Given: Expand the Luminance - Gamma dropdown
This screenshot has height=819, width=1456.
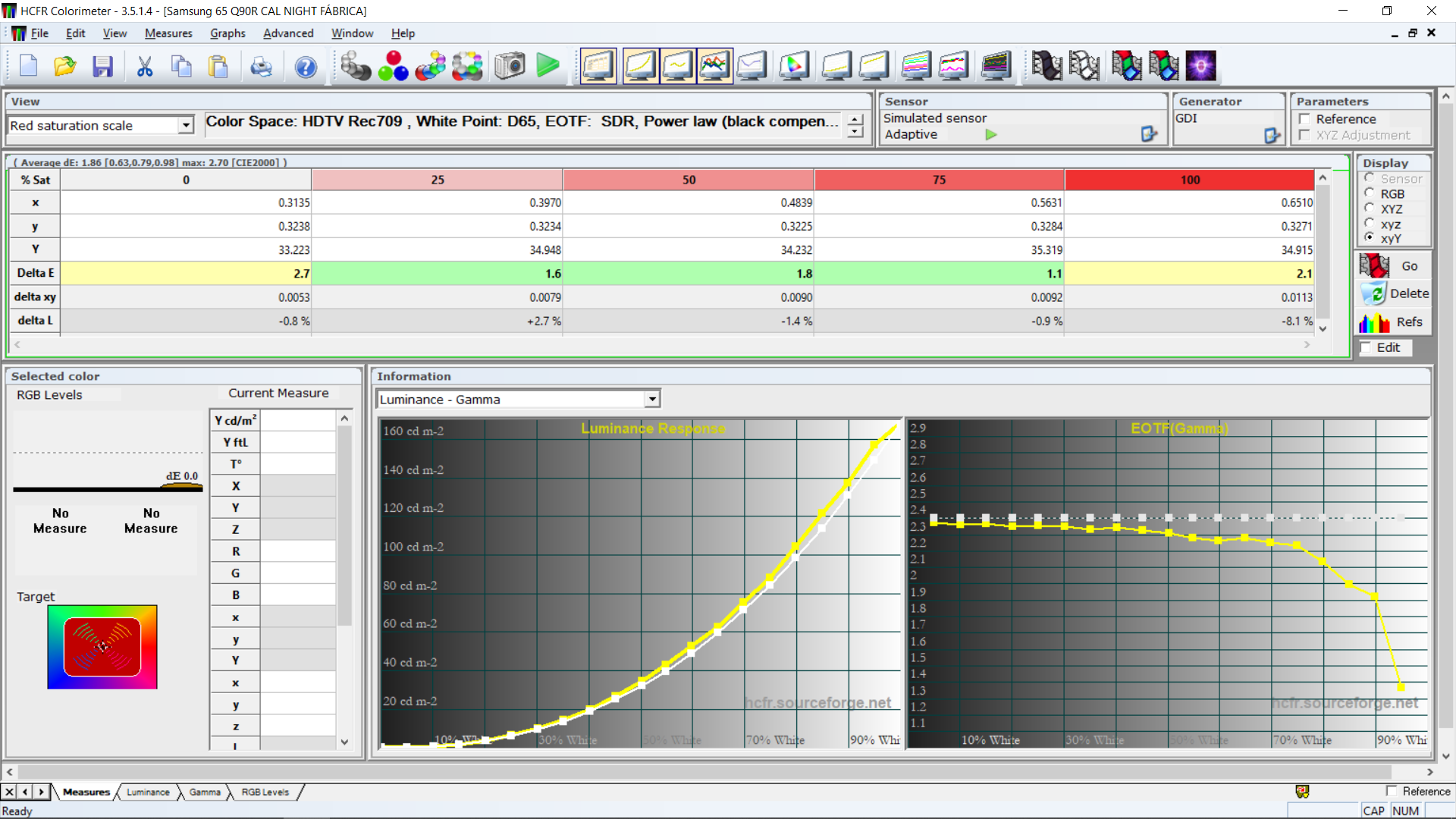Looking at the screenshot, I should pos(652,399).
